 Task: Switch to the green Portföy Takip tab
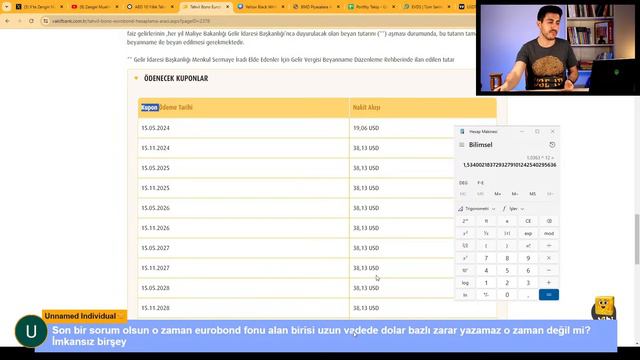371,7
